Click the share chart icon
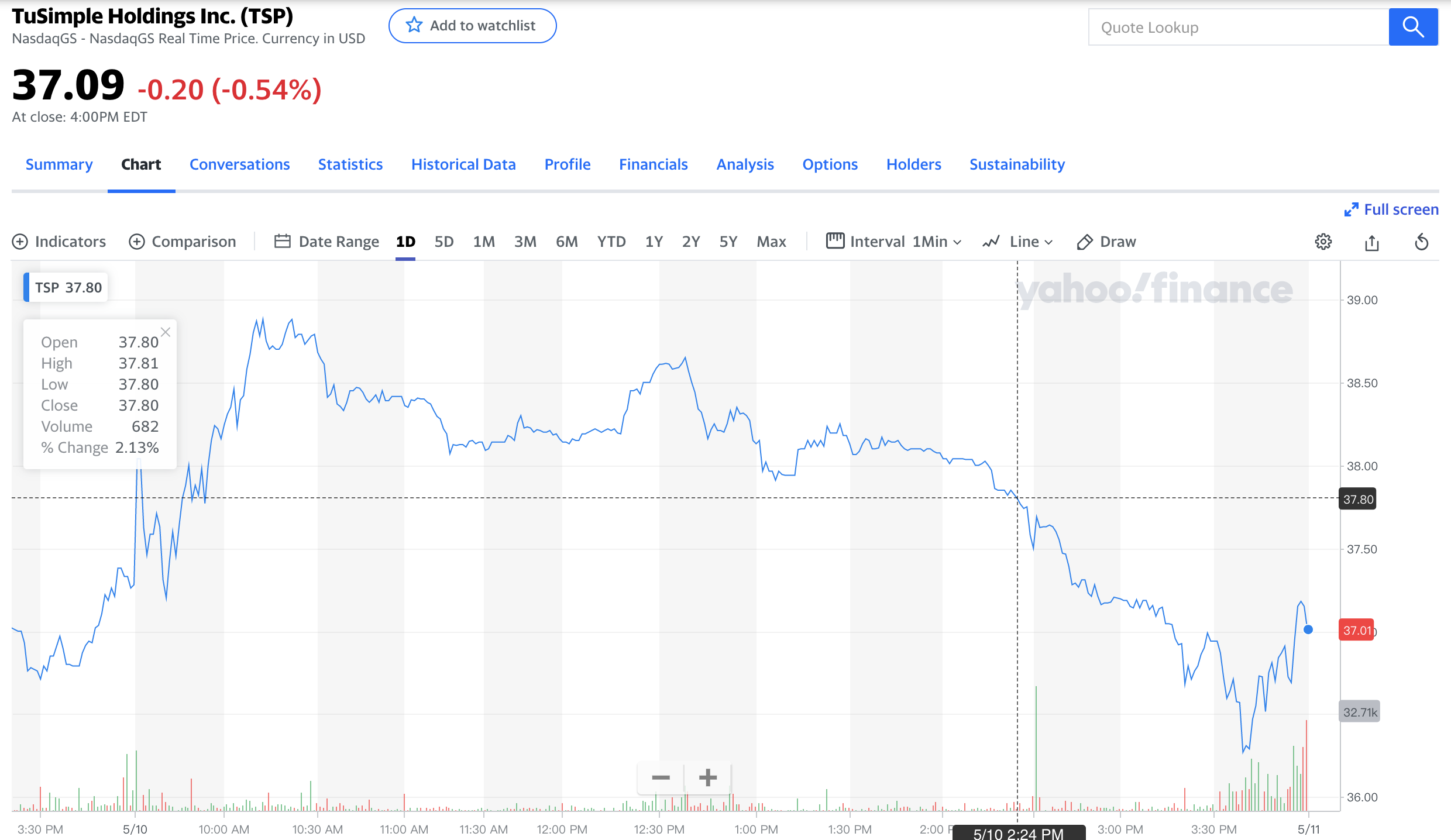1451x840 pixels. point(1372,242)
